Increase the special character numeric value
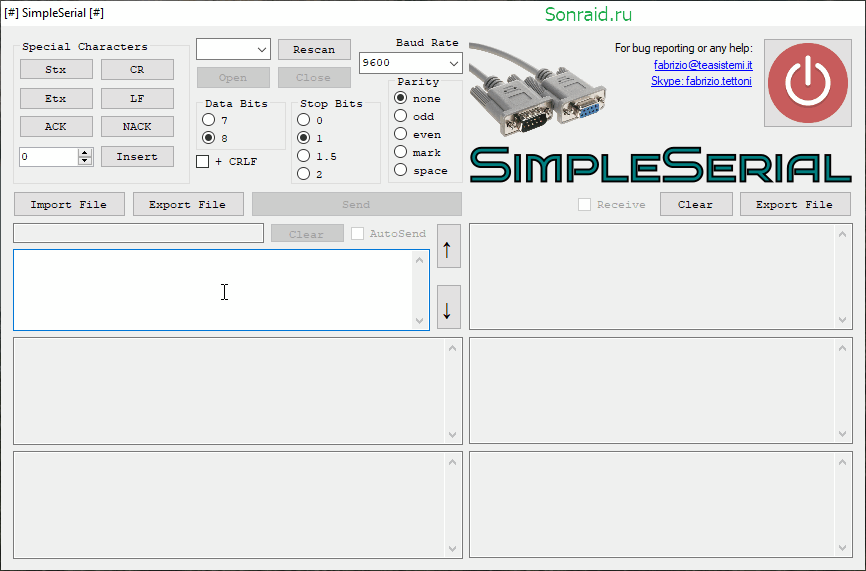This screenshot has width=866, height=571. (85, 152)
